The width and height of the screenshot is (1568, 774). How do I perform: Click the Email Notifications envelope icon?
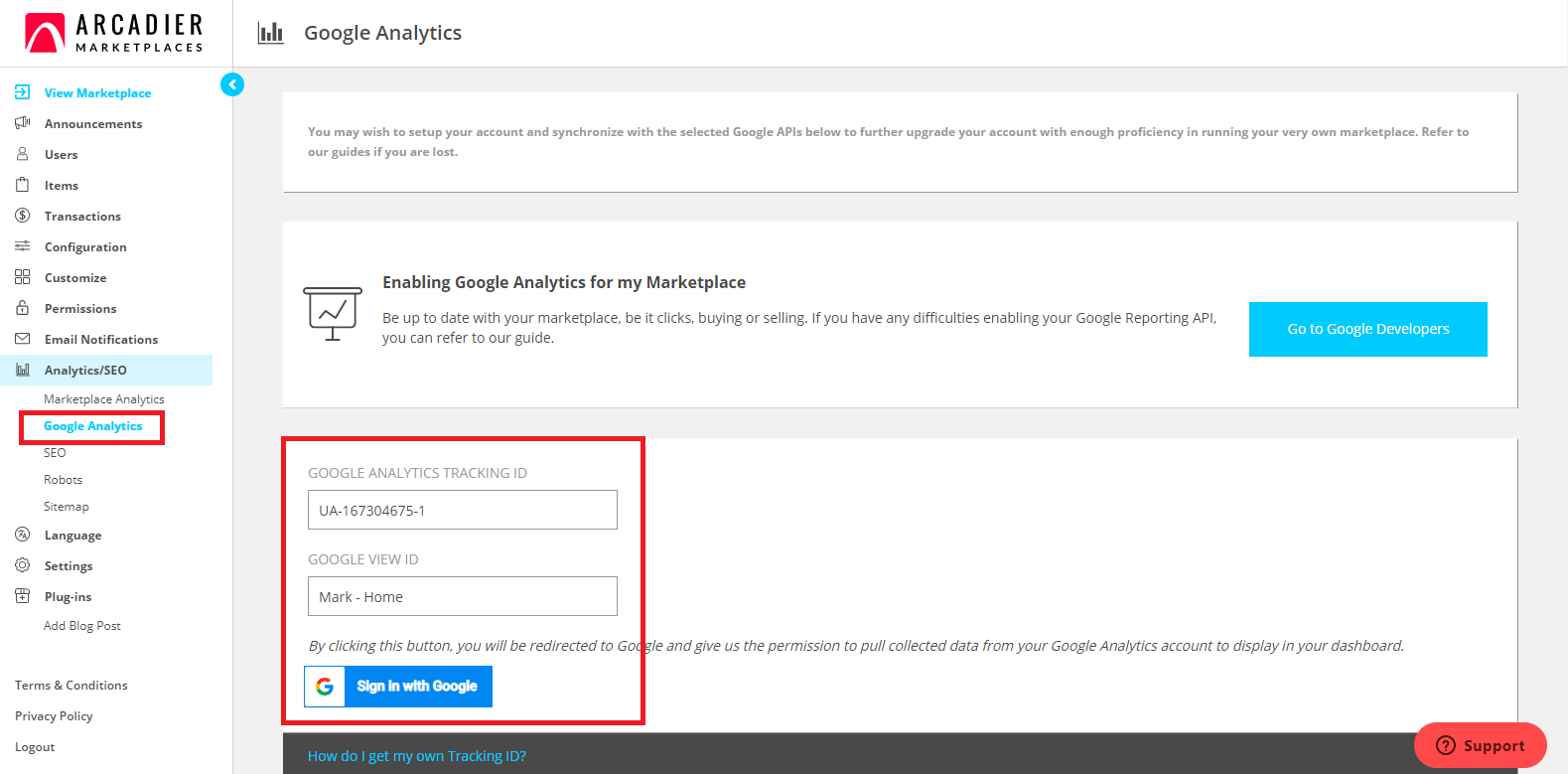click(22, 339)
